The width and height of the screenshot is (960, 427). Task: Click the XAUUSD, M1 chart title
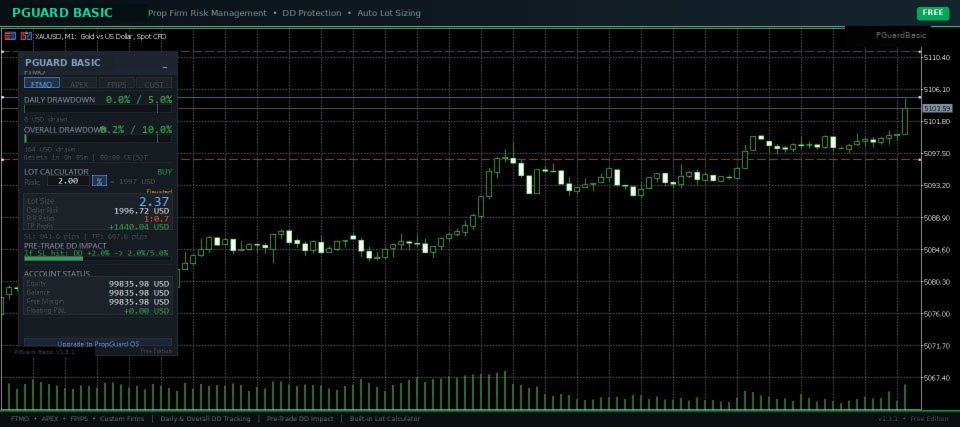click(x=101, y=36)
